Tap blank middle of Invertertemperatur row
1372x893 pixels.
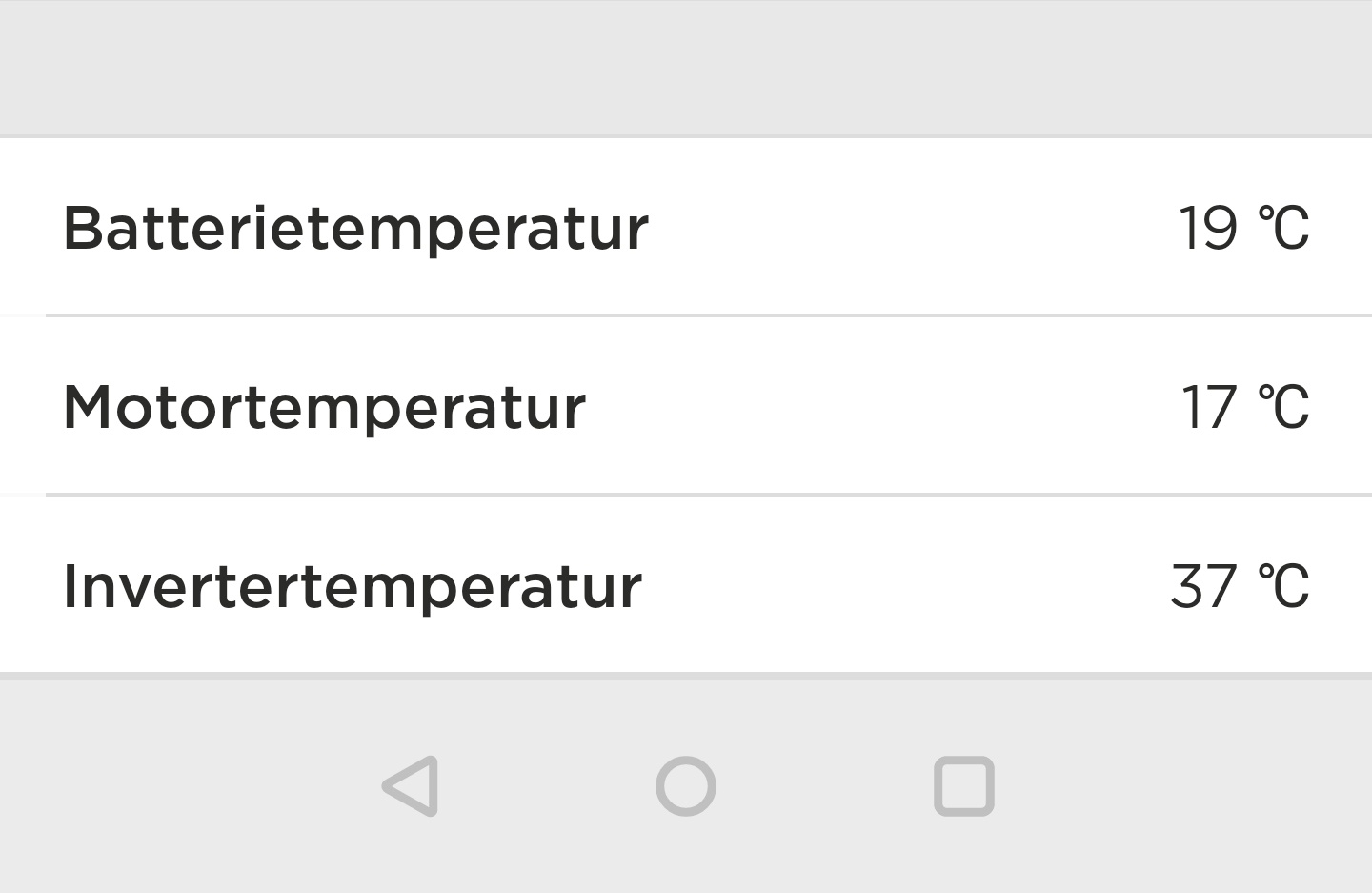click(x=905, y=586)
